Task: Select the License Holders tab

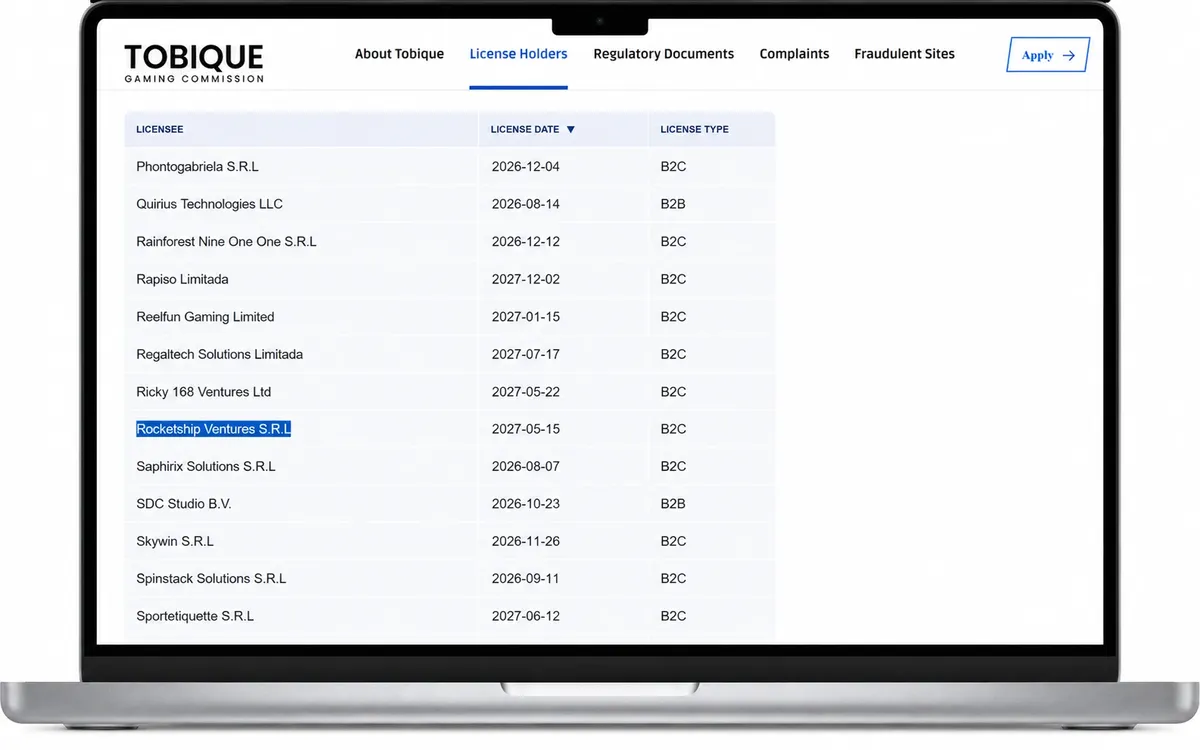Action: pyautogui.click(x=518, y=54)
